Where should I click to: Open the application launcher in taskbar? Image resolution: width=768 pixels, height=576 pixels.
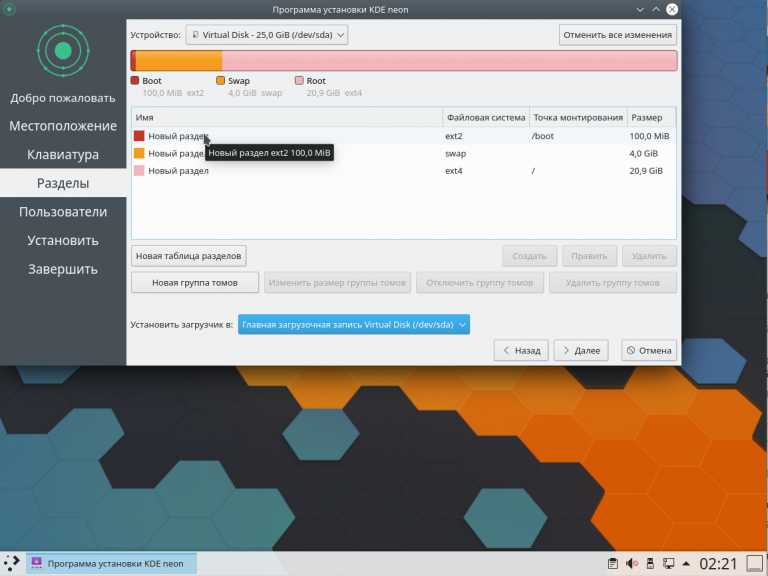(x=12, y=563)
